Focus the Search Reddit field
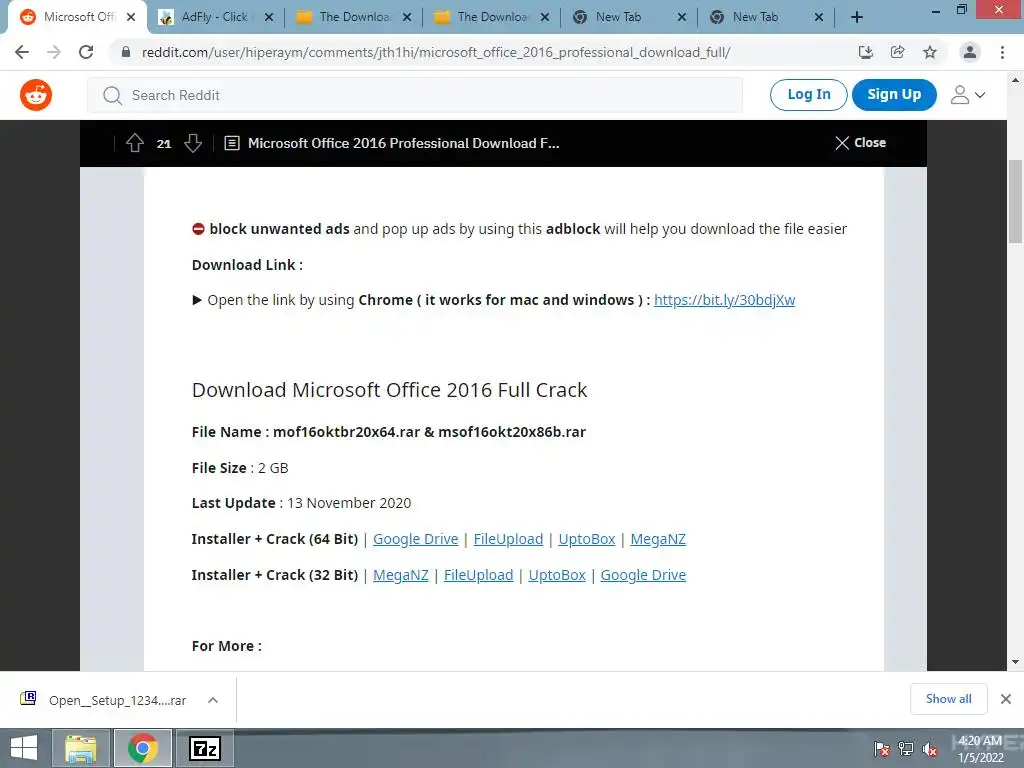This screenshot has width=1024, height=768. 415,95
